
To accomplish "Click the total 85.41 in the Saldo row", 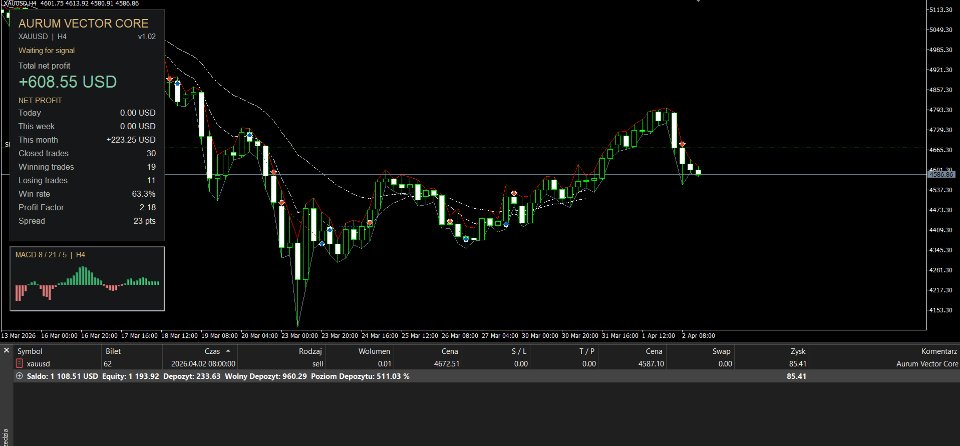I will [x=797, y=376].
